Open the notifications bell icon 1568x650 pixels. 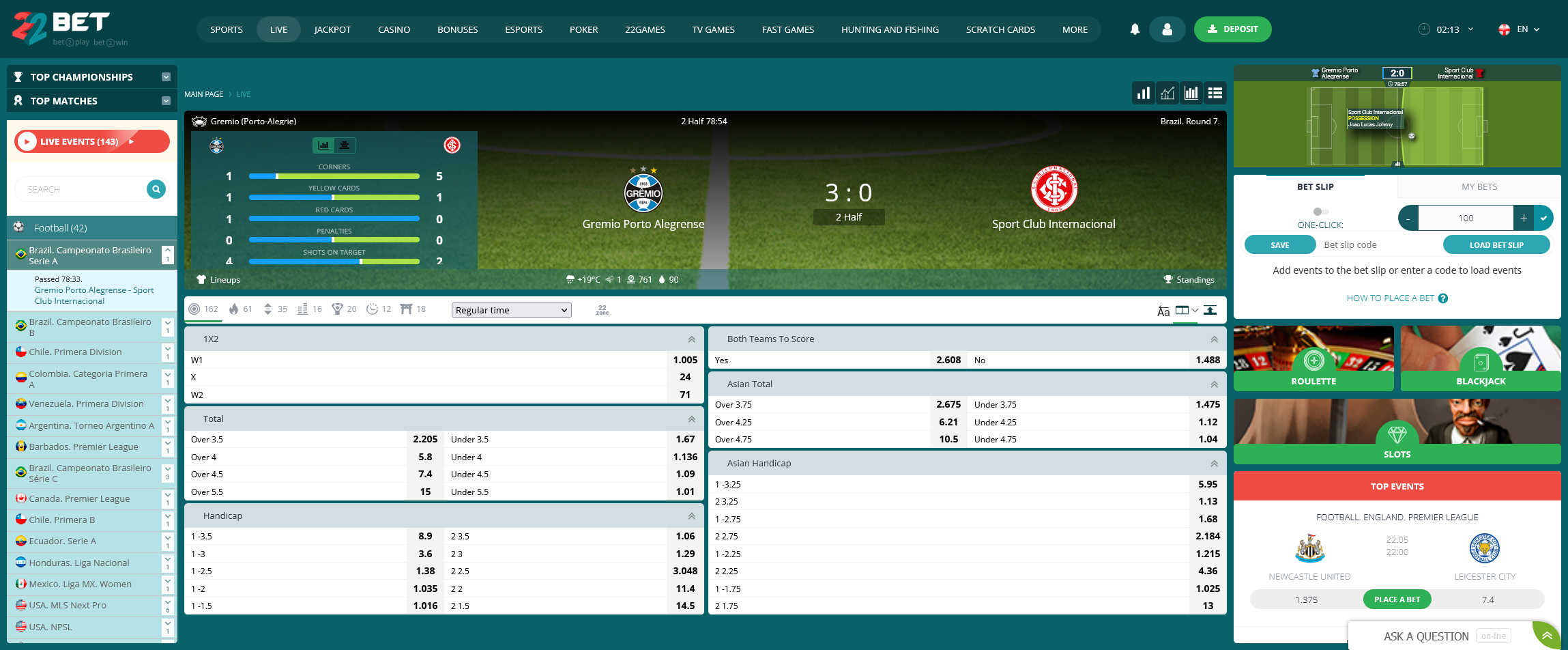tap(1135, 29)
